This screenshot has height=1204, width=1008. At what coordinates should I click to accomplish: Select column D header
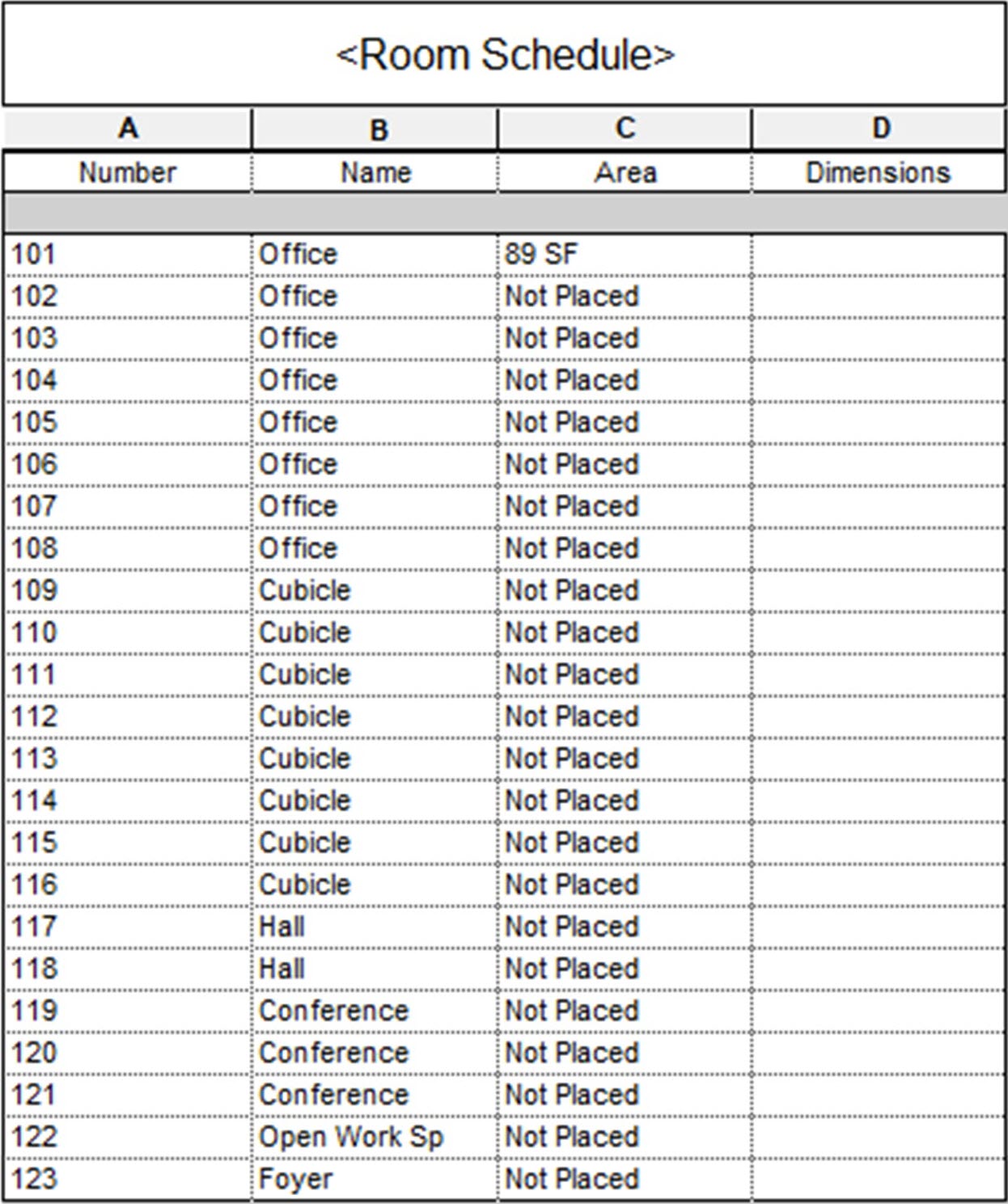point(879,129)
